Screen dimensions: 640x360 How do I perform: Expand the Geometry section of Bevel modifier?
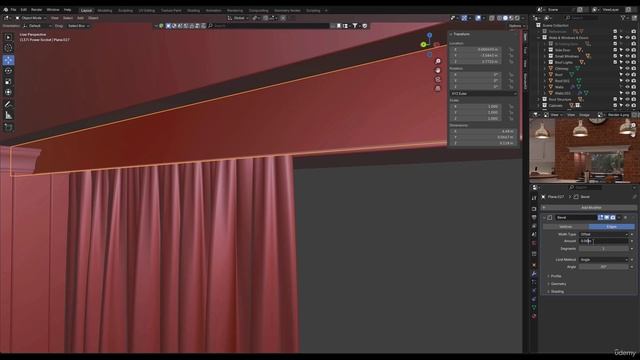click(x=557, y=284)
